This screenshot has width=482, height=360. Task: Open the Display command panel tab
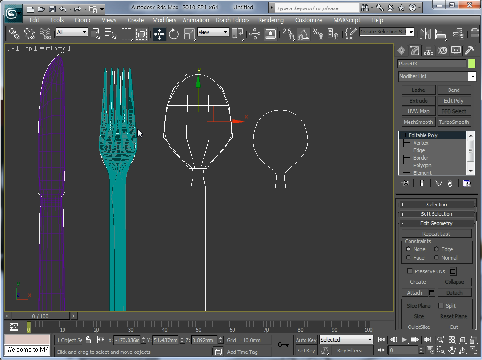456,51
